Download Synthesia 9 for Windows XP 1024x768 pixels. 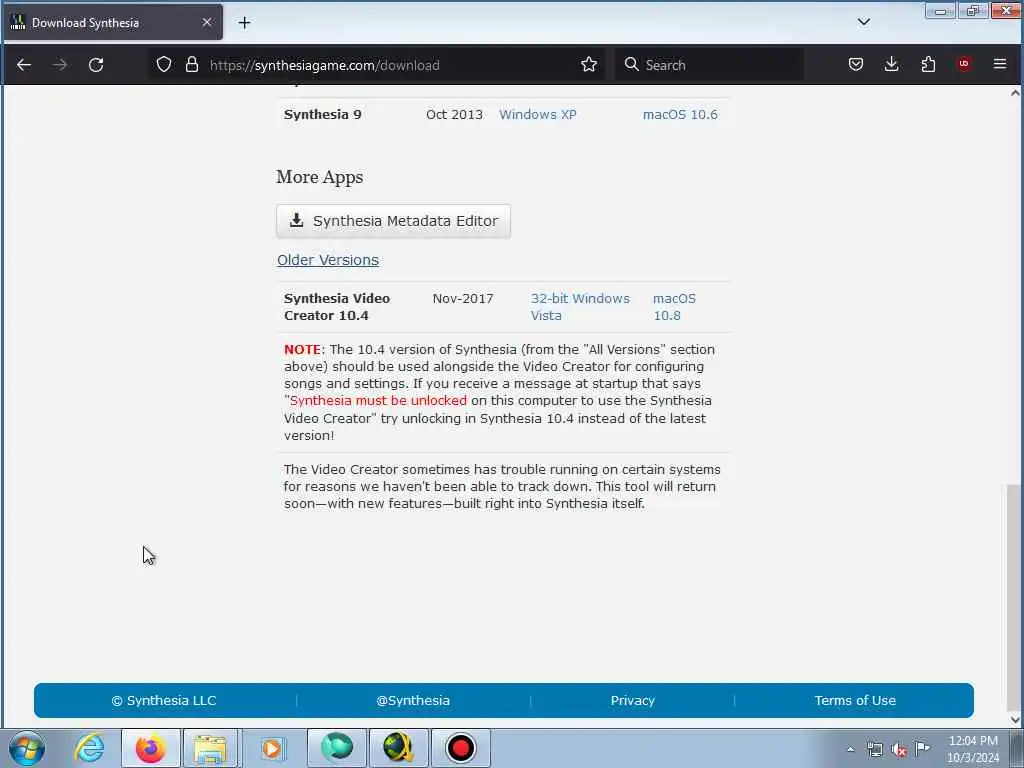[537, 114]
